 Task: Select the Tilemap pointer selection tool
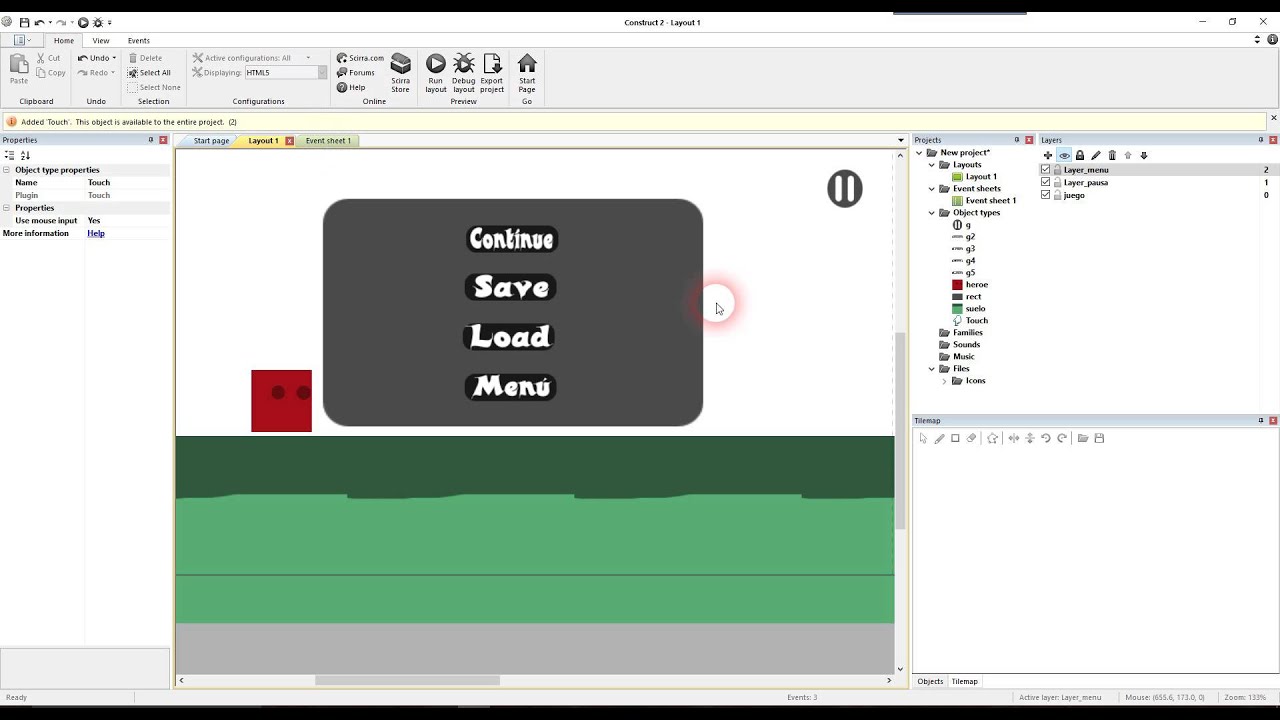coord(923,438)
